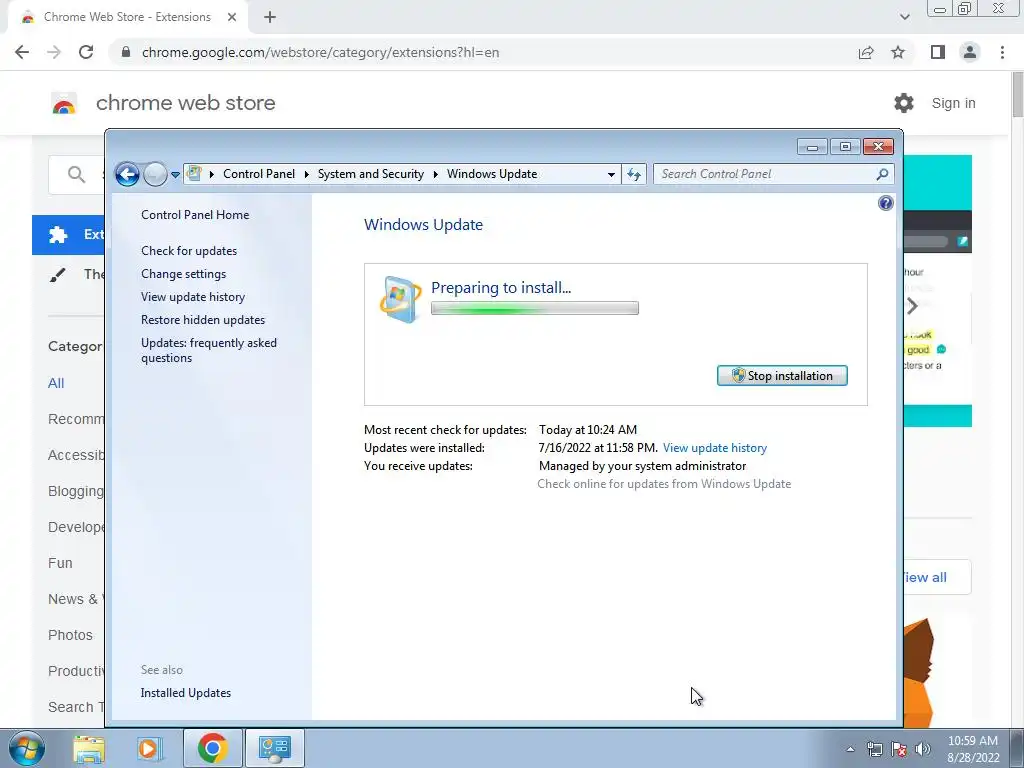Click the site lock icon in Chrome
Viewport: 1024px width, 768px height.
[x=126, y=52]
